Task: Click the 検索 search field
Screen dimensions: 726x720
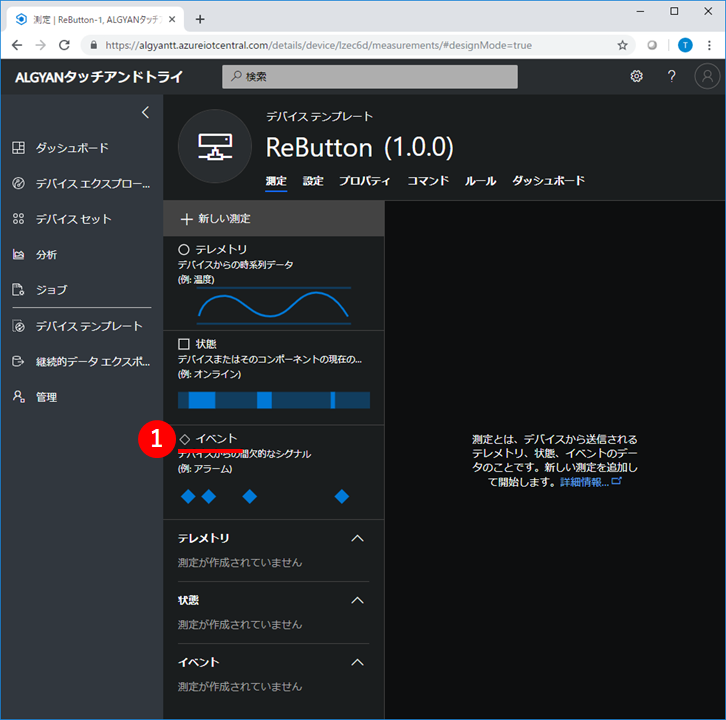Action: tap(370, 76)
